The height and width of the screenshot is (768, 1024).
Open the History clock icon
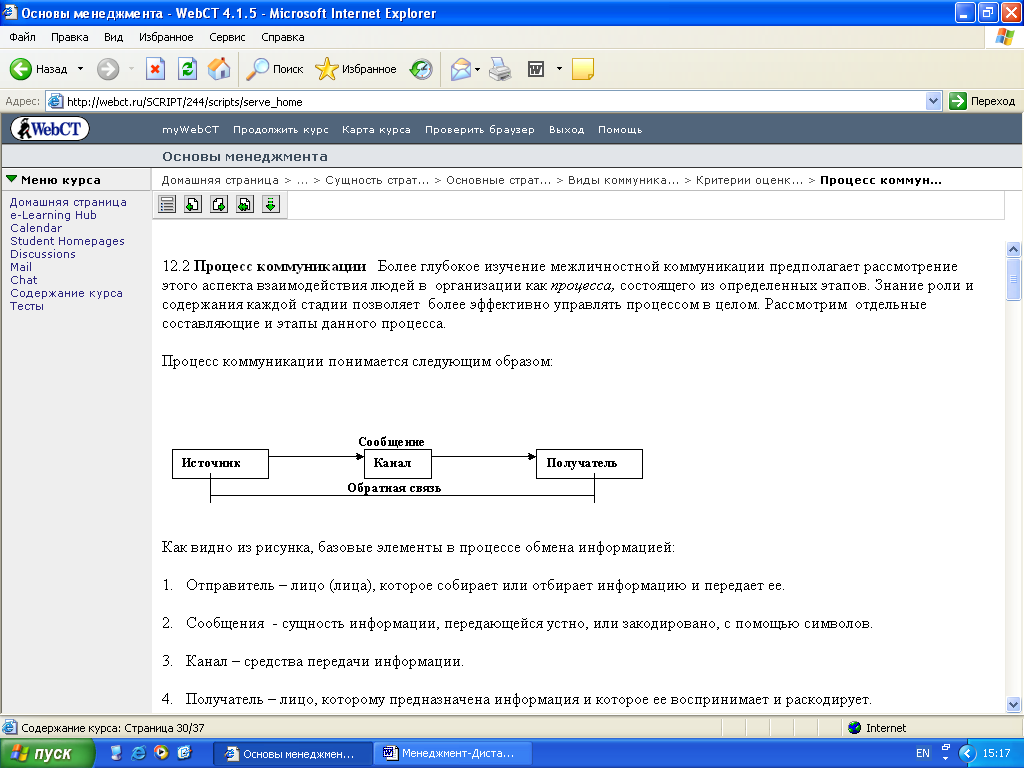tap(421, 69)
